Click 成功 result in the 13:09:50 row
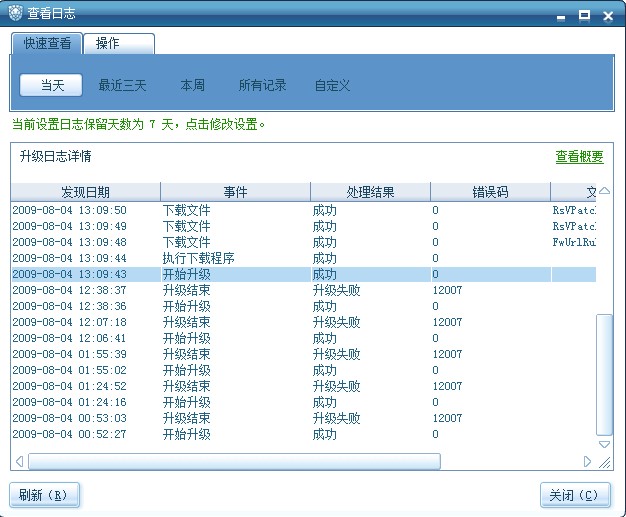 tap(325, 210)
